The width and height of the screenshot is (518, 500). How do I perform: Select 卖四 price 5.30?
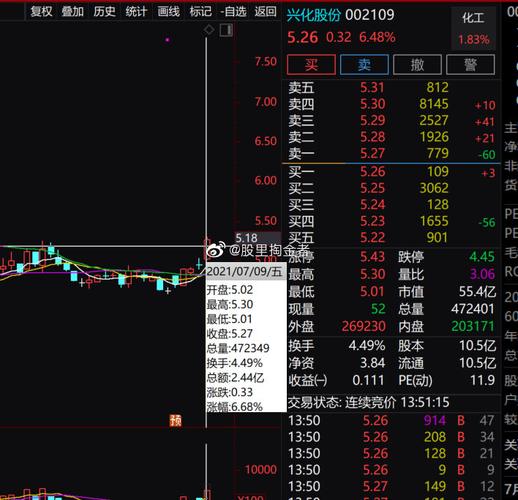tap(372, 104)
